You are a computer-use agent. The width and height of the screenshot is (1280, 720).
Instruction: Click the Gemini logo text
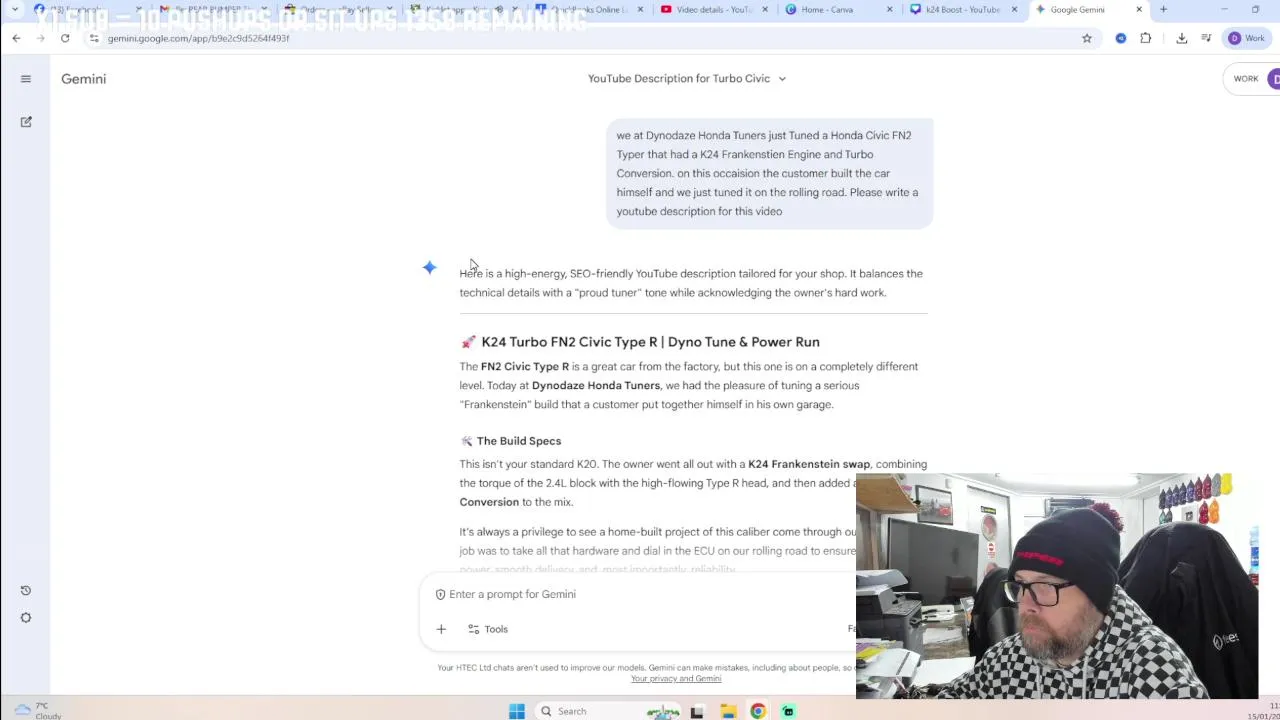[83, 79]
